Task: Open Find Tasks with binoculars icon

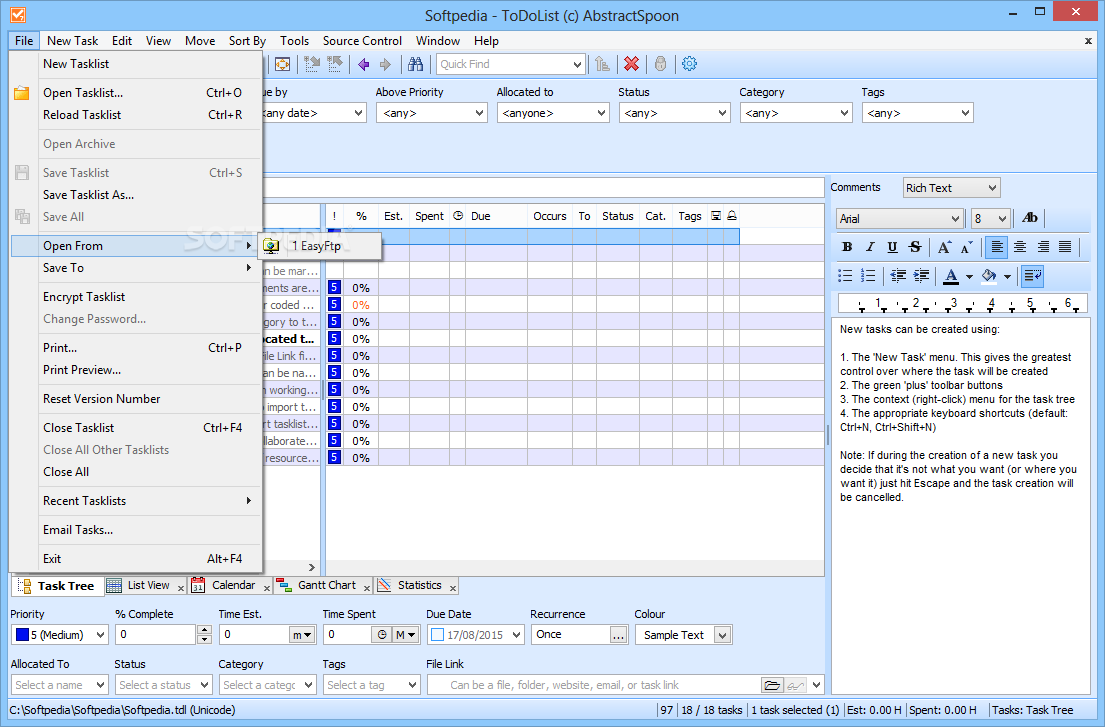Action: tap(415, 64)
